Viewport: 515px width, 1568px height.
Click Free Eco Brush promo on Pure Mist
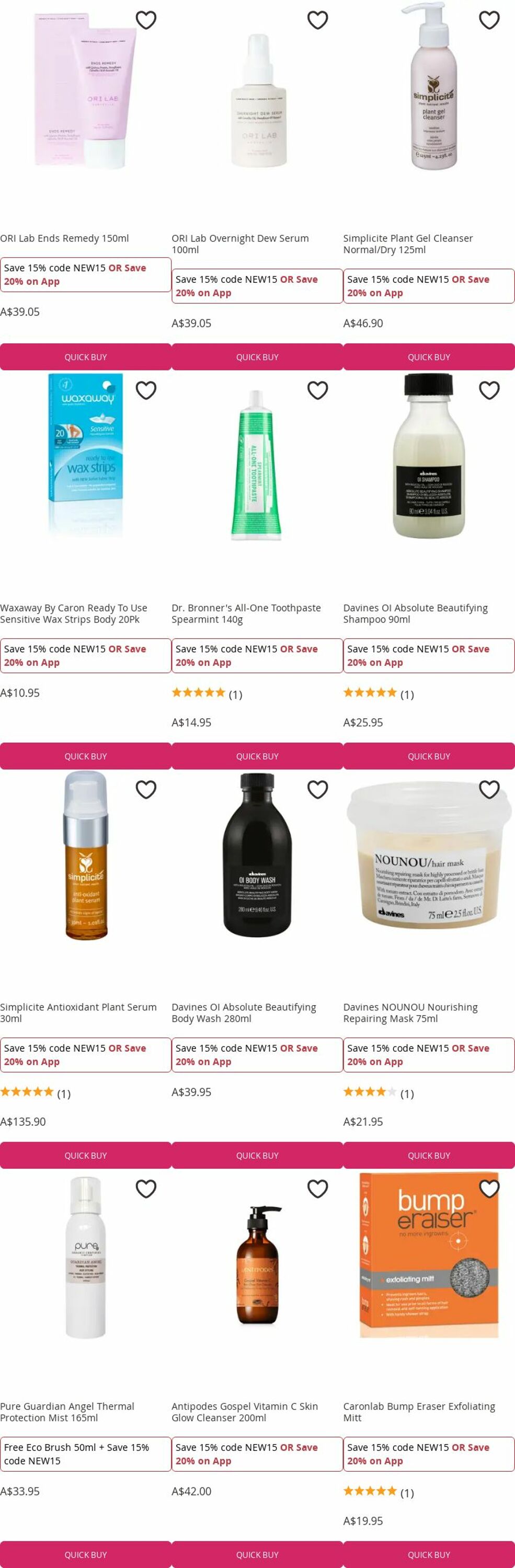point(86,1454)
